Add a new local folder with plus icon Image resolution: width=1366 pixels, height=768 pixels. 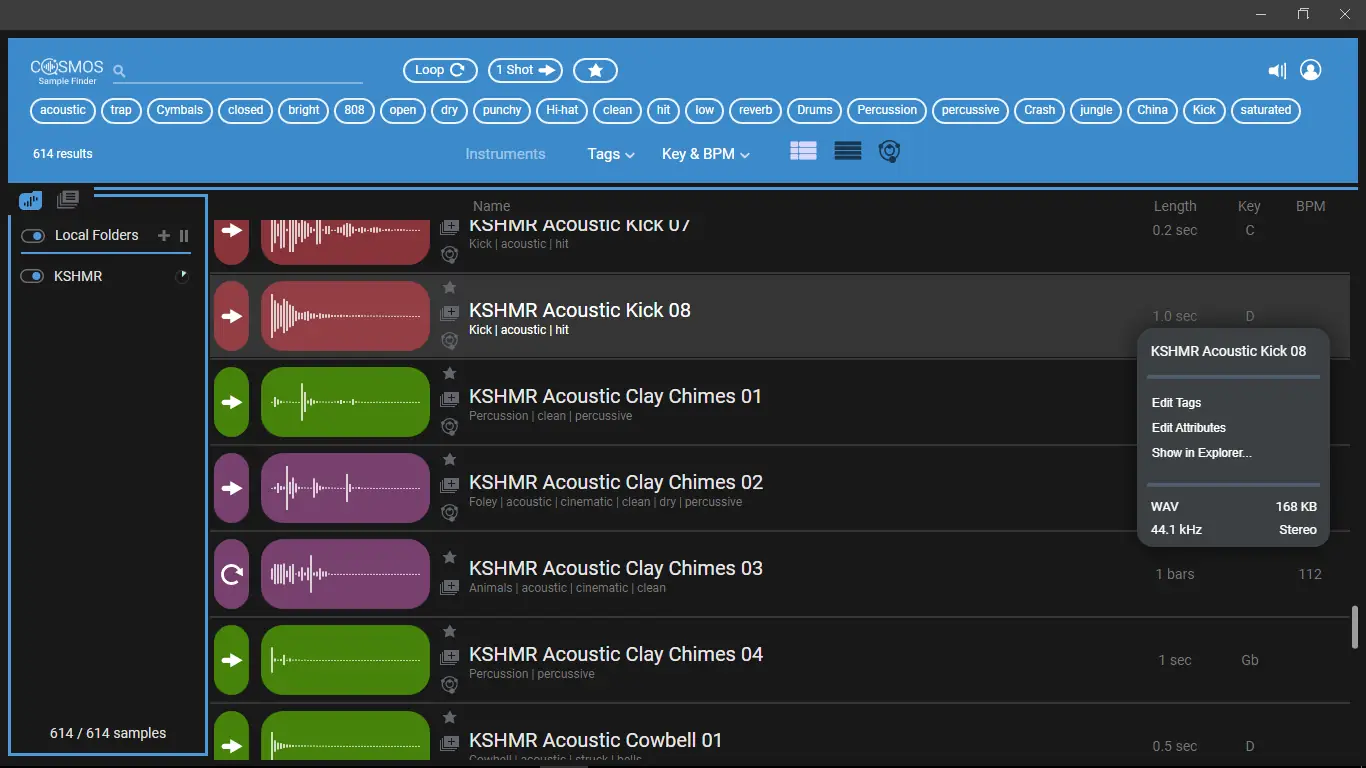tap(164, 236)
